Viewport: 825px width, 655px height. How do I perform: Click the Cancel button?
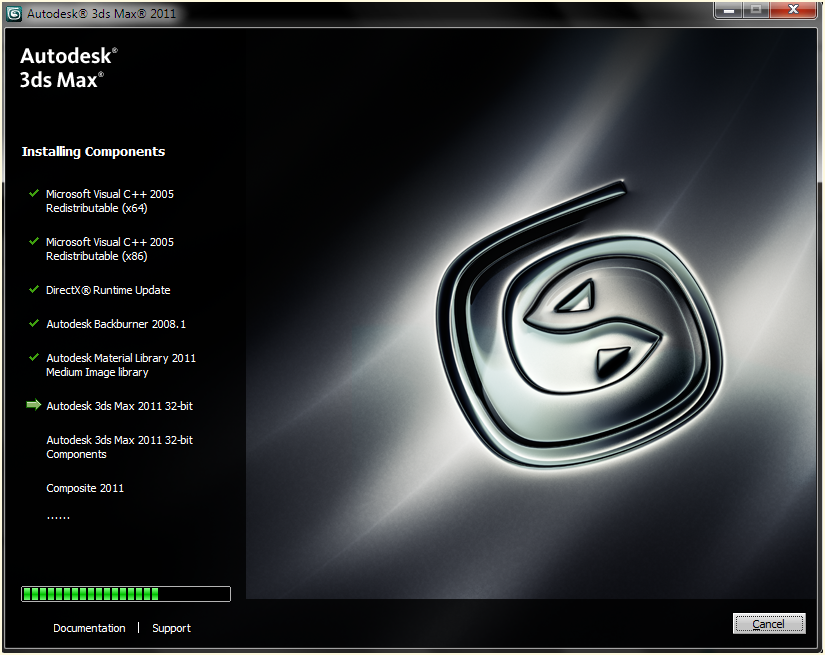pos(769,624)
